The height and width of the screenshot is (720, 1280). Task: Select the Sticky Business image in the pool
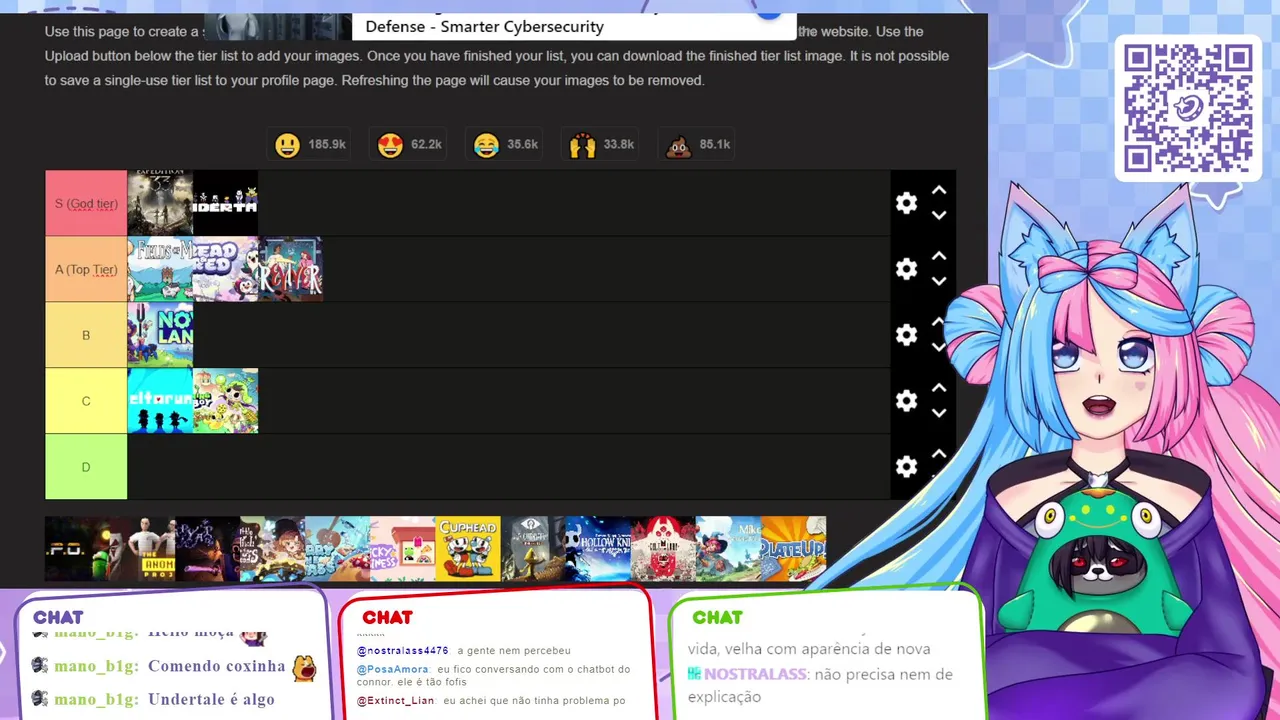click(x=402, y=549)
